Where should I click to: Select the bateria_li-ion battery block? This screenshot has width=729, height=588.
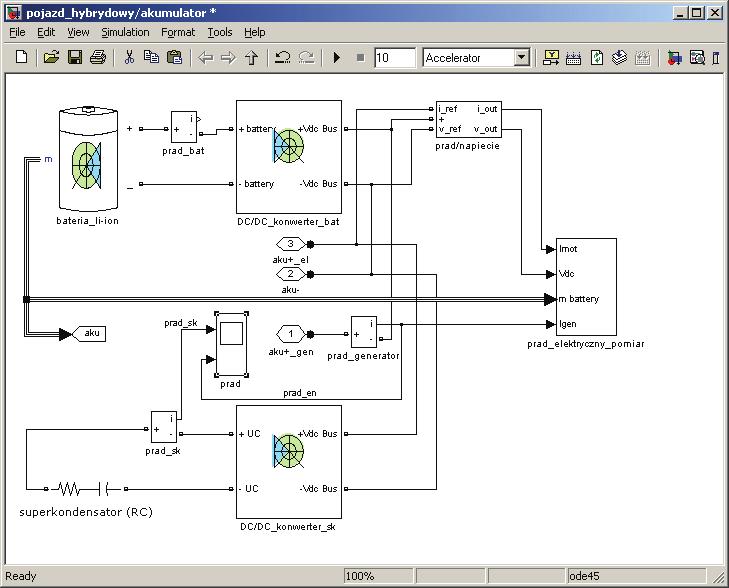(x=88, y=159)
